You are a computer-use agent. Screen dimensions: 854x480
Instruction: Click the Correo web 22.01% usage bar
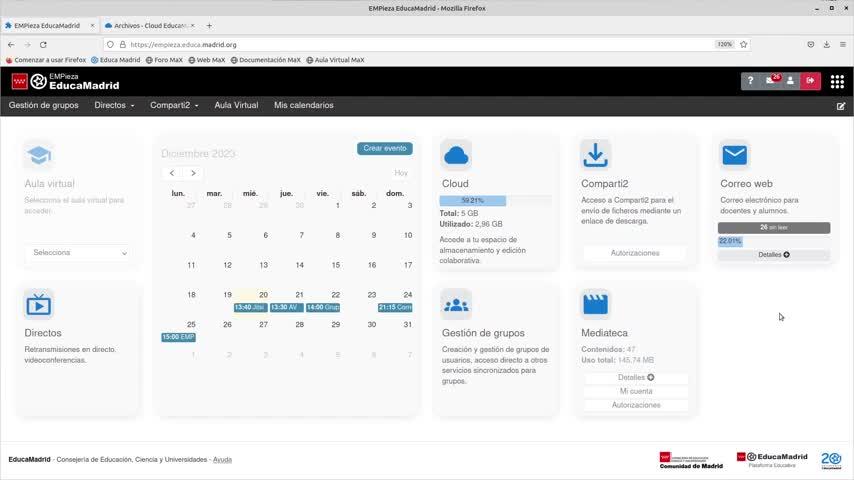[x=774, y=241]
